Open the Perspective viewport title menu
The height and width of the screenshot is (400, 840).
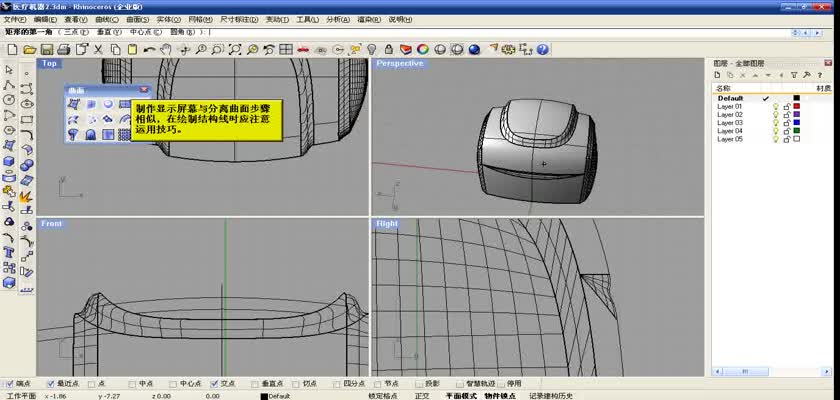[x=400, y=64]
